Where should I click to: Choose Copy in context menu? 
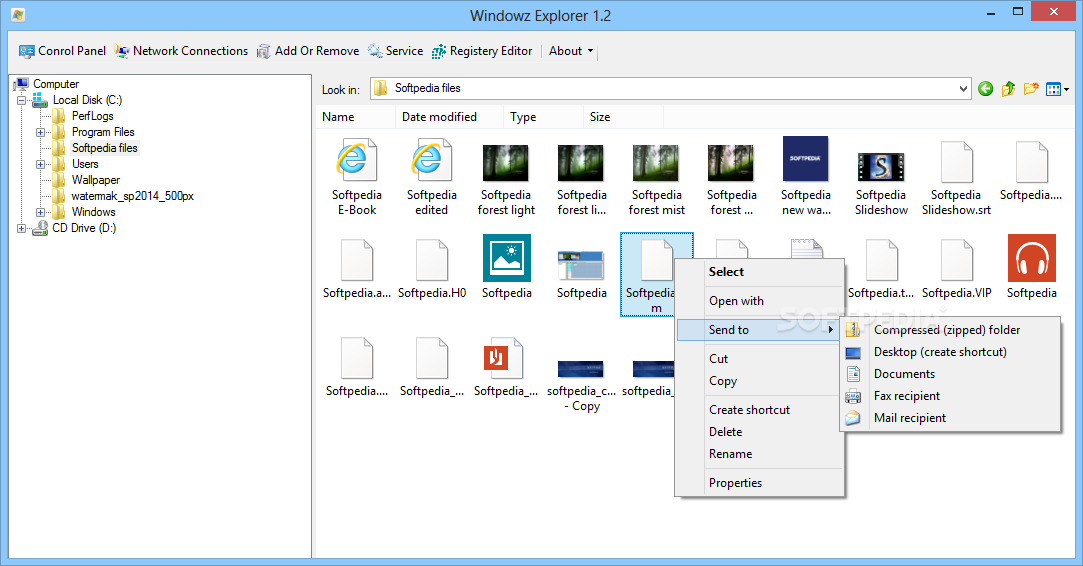[759, 381]
